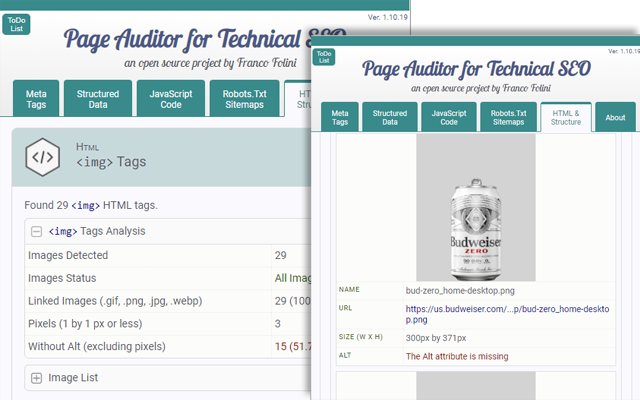Click 'The Alt attribute is missing' message
The image size is (640, 400).
click(457, 356)
